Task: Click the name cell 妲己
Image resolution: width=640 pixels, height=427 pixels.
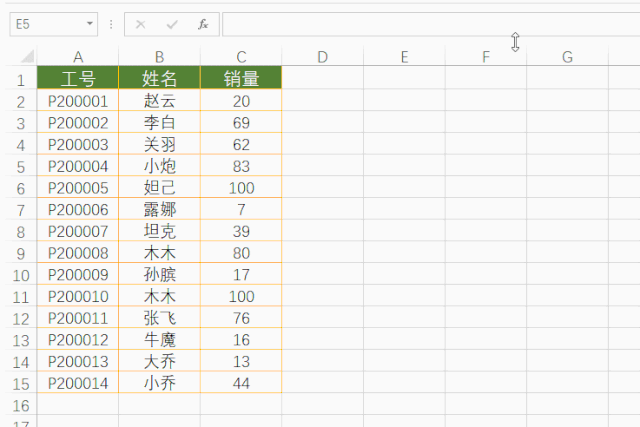Action: [x=160, y=187]
